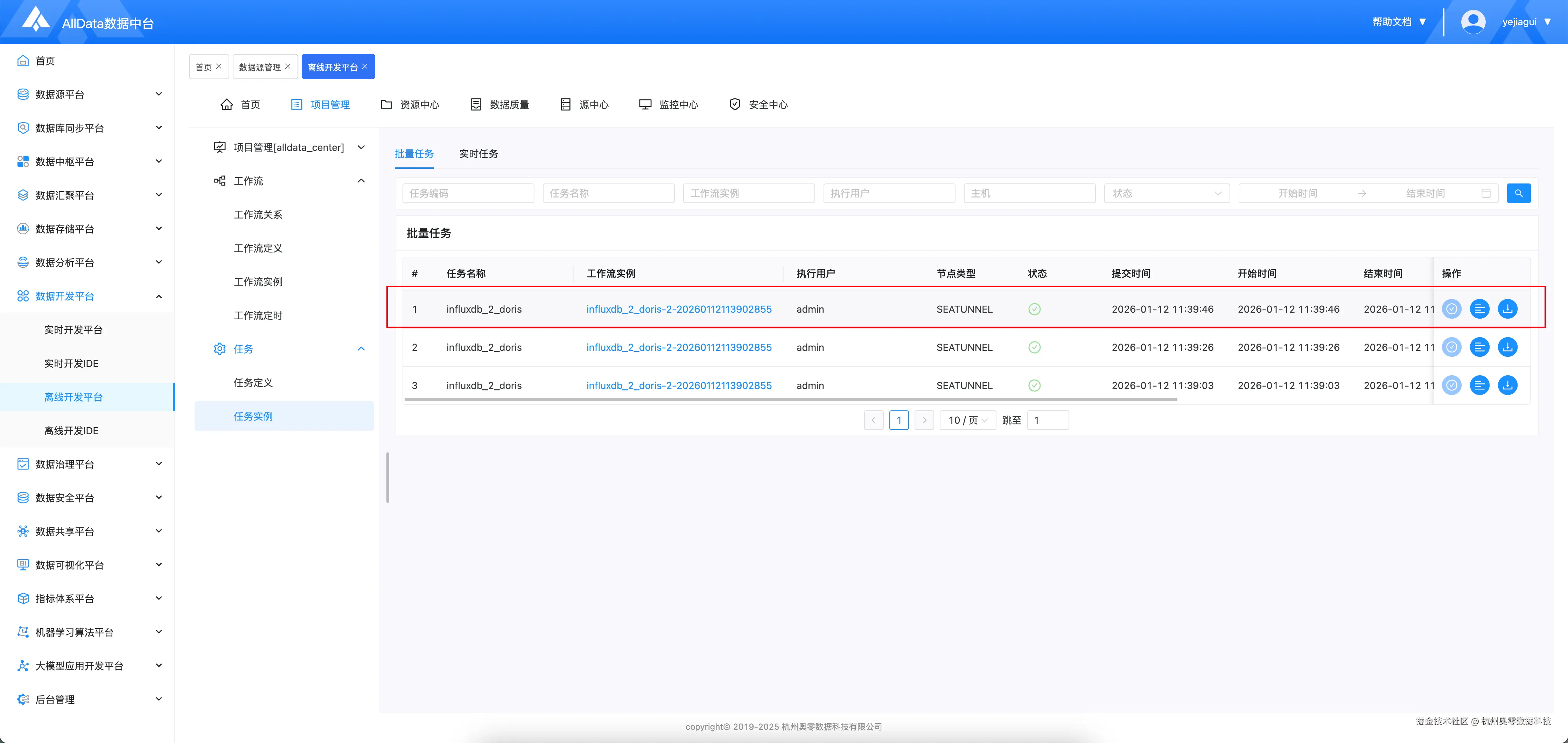The image size is (1568, 743).
Task: Open the workflow instance link in row 1
Action: tap(679, 310)
